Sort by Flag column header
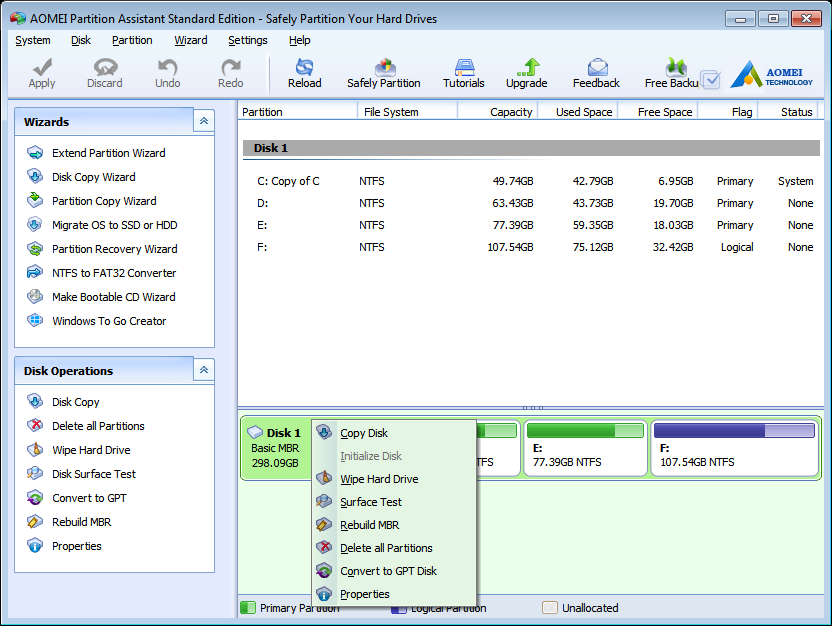The width and height of the screenshot is (832, 626). pos(727,112)
